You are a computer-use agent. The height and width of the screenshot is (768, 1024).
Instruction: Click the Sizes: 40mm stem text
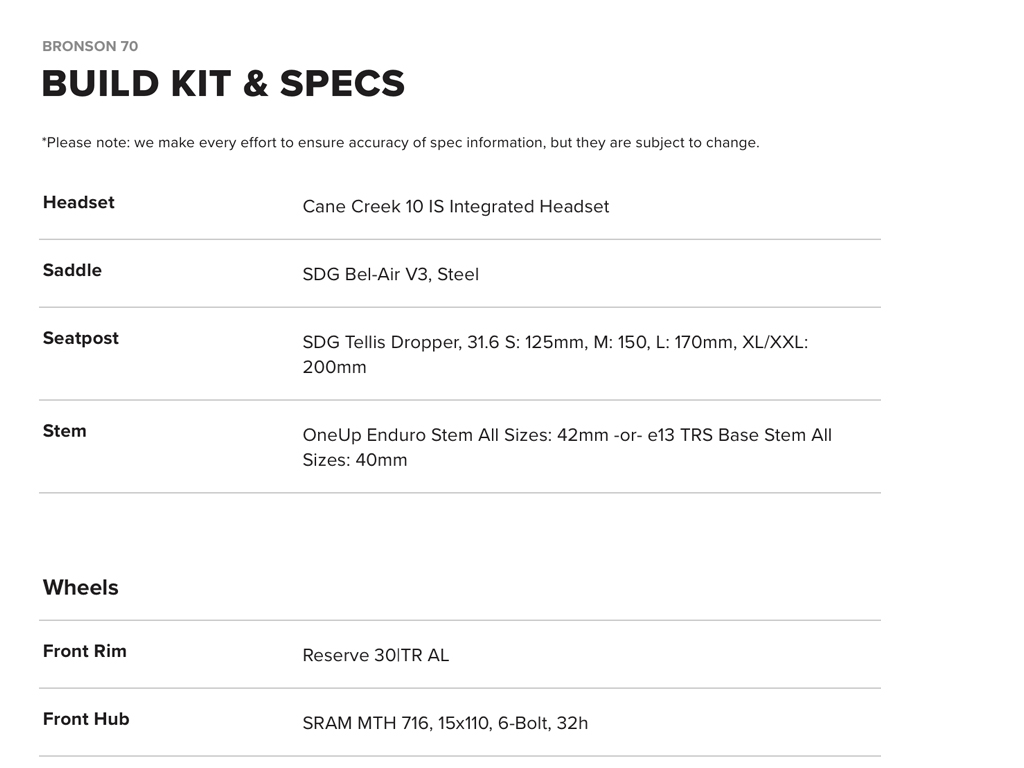pyautogui.click(x=355, y=460)
